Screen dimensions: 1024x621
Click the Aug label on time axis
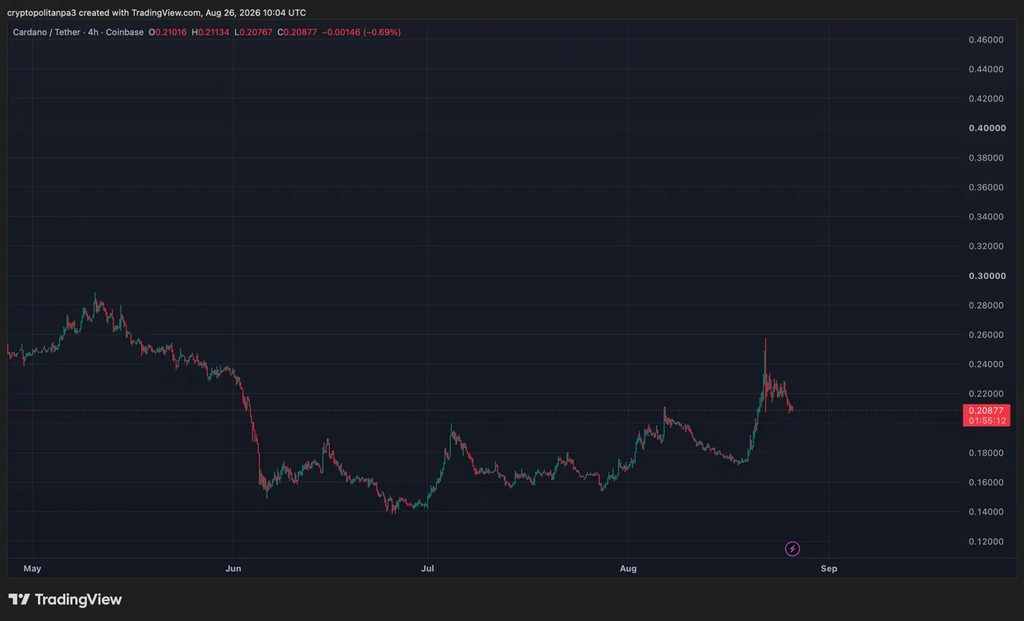pos(628,569)
